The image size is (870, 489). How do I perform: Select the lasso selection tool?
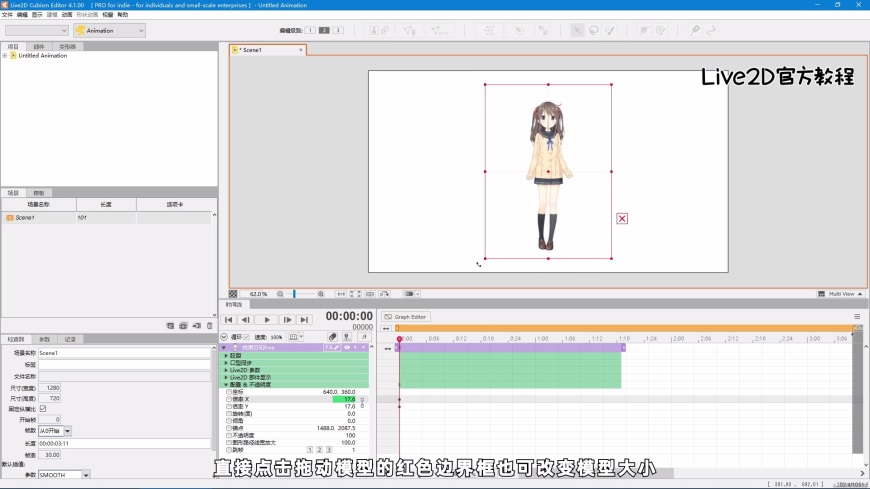tap(594, 31)
